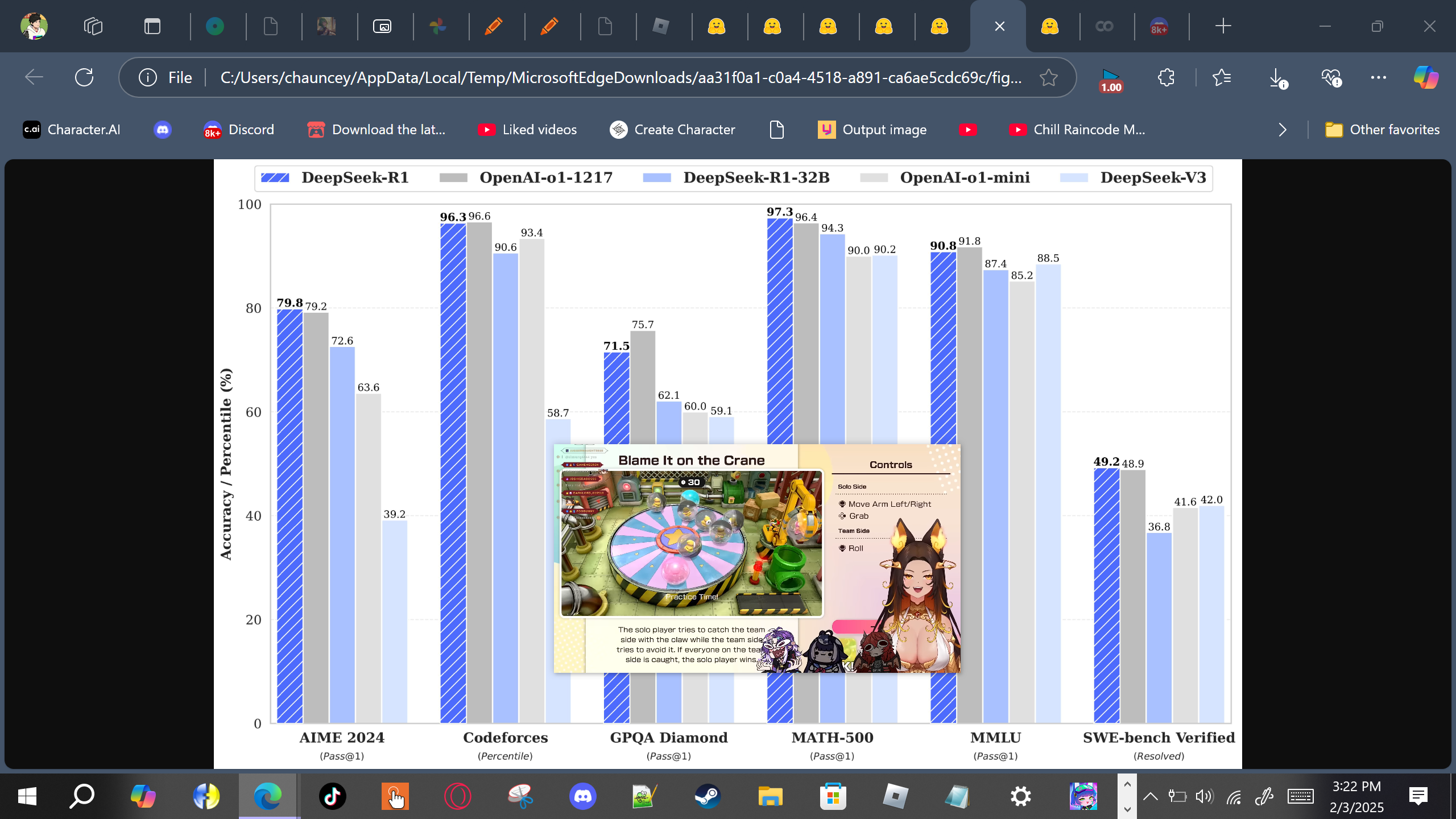Screen dimensions: 1456x819
Task: Open Windows Search from the taskbar
Action: point(82,796)
